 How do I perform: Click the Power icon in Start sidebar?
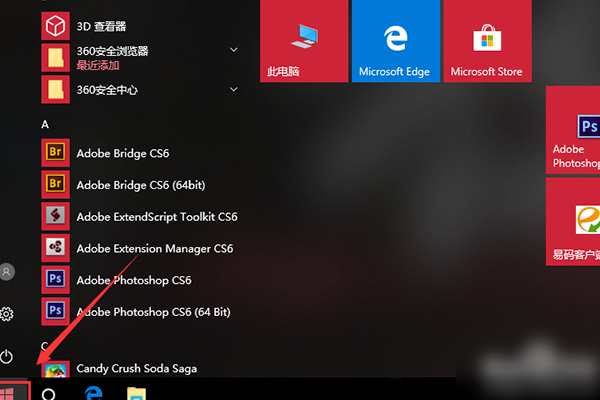(8, 356)
